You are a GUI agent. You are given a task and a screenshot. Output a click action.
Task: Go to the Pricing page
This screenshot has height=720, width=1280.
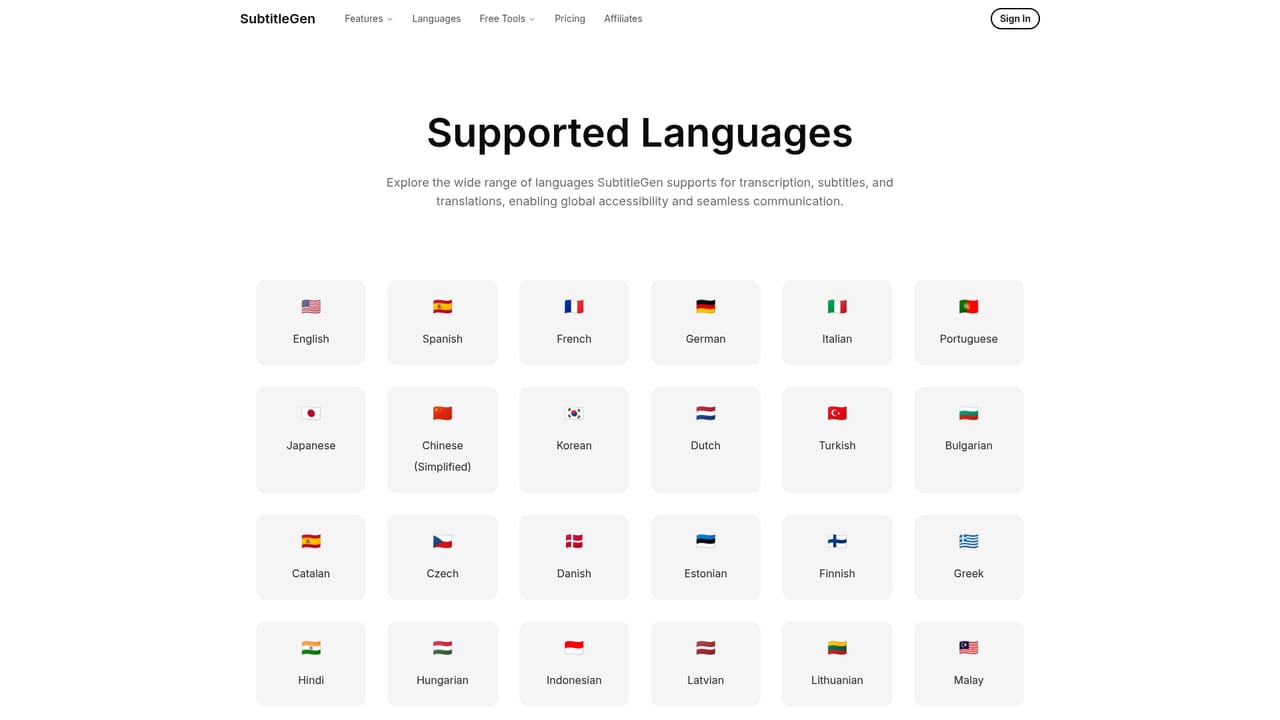pos(570,19)
